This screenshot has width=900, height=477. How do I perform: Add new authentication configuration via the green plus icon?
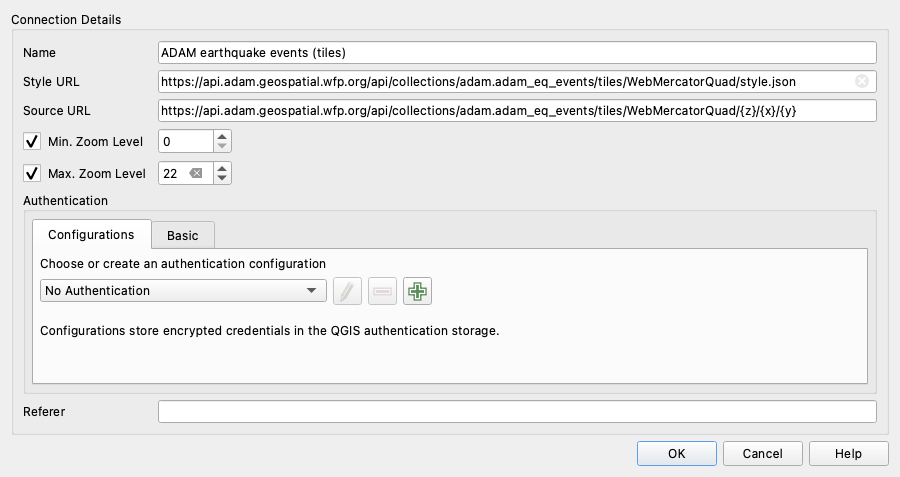tap(417, 291)
